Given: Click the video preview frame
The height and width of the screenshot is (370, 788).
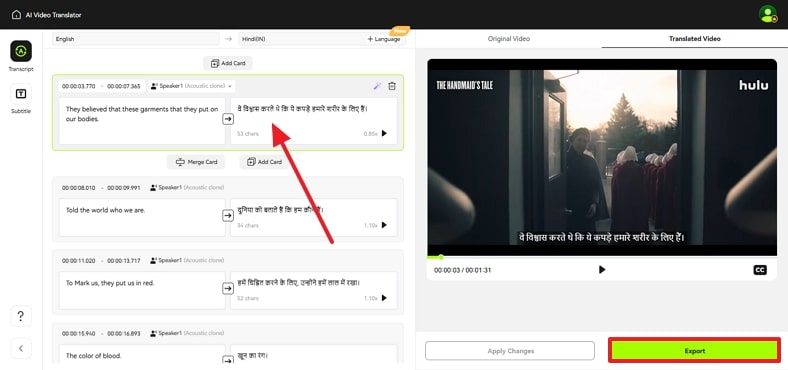Looking at the screenshot, I should pos(602,157).
